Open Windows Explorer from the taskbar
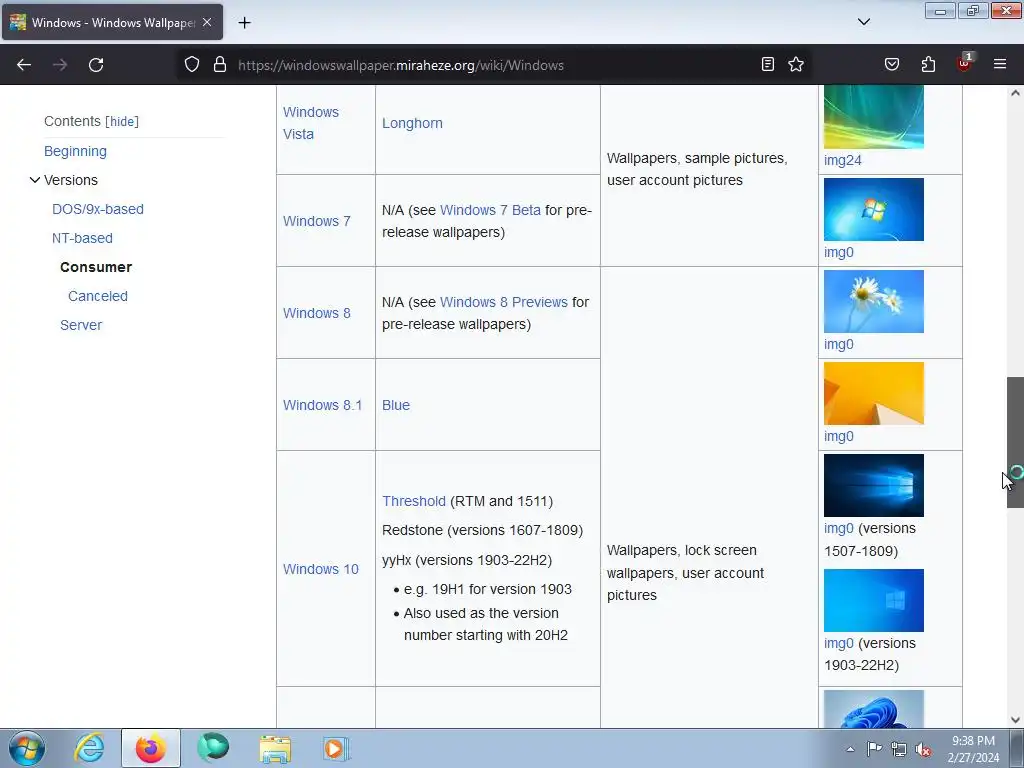The image size is (1024, 768). pyautogui.click(x=275, y=749)
